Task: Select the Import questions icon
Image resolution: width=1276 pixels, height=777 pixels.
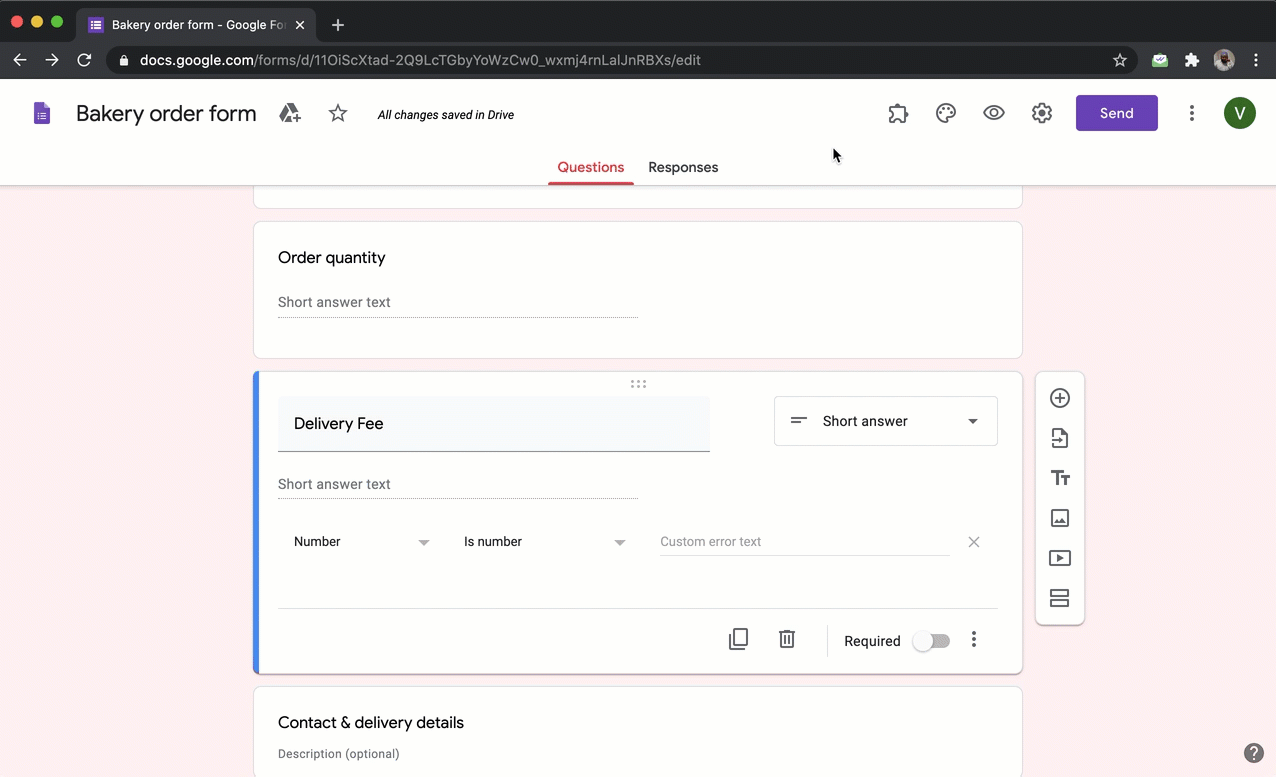Action: coord(1059,438)
